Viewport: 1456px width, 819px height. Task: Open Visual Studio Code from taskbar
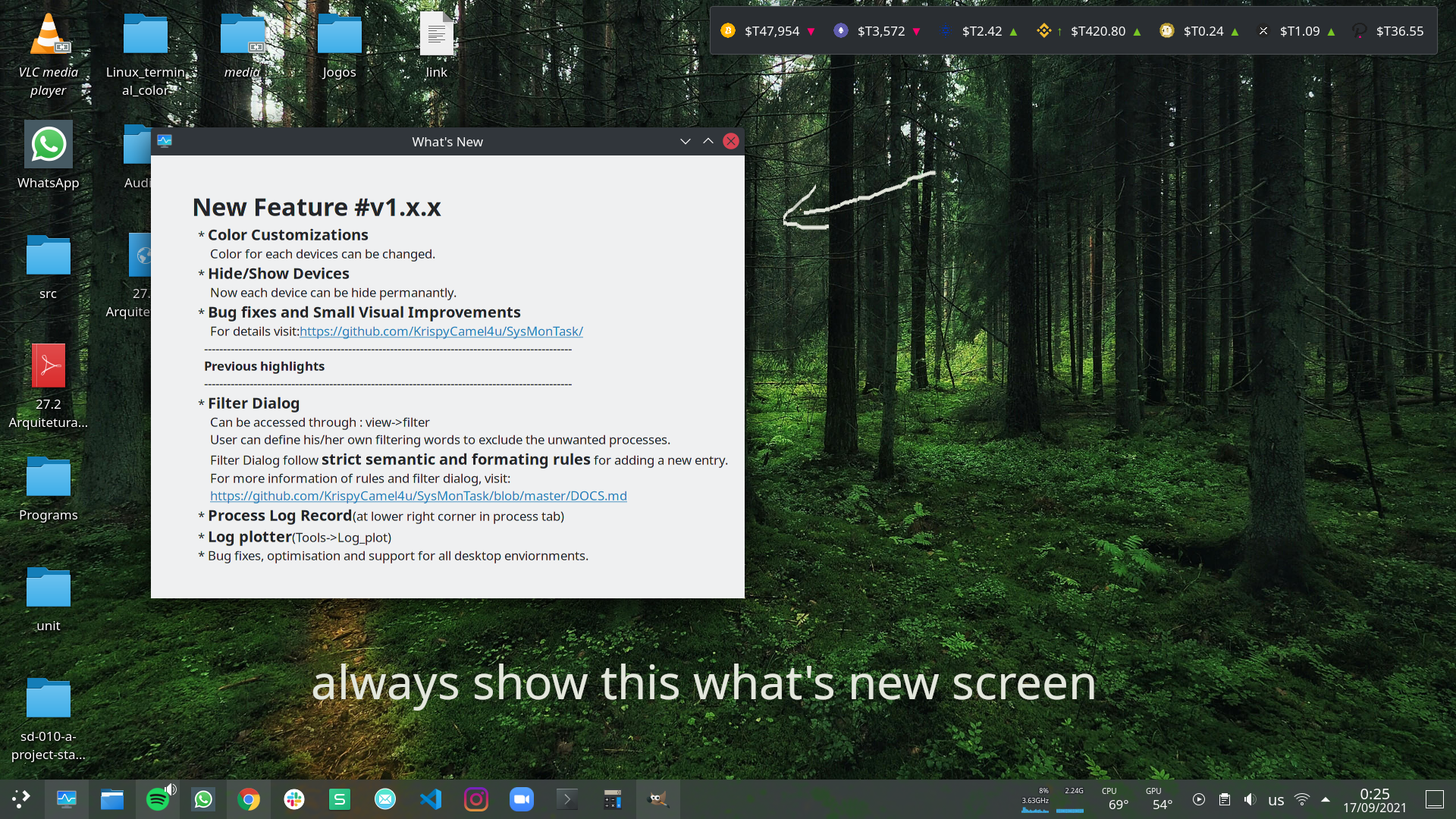point(431,799)
